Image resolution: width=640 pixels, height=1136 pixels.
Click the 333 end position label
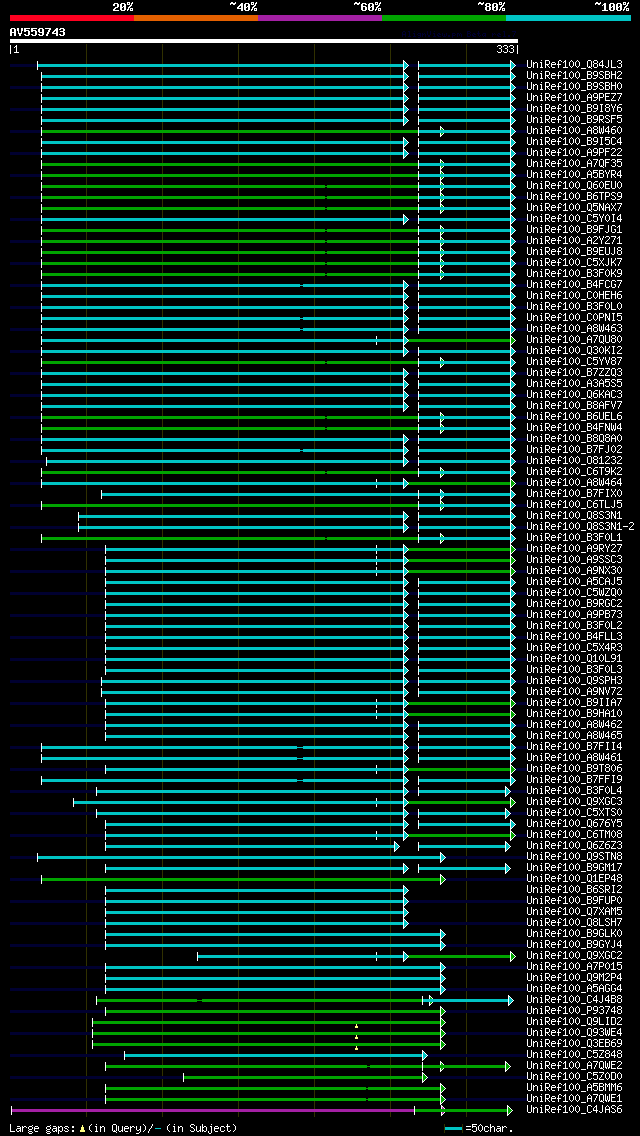coord(505,49)
